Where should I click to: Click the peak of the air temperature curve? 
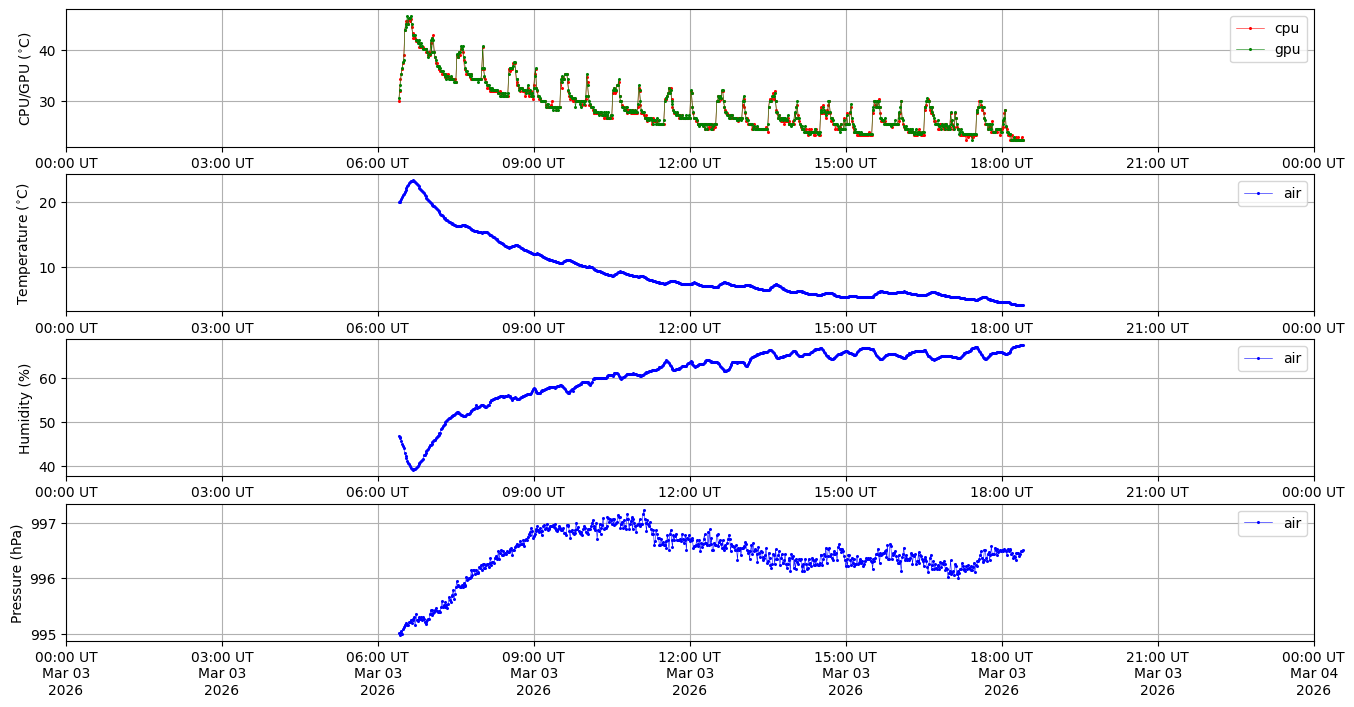[x=412, y=181]
